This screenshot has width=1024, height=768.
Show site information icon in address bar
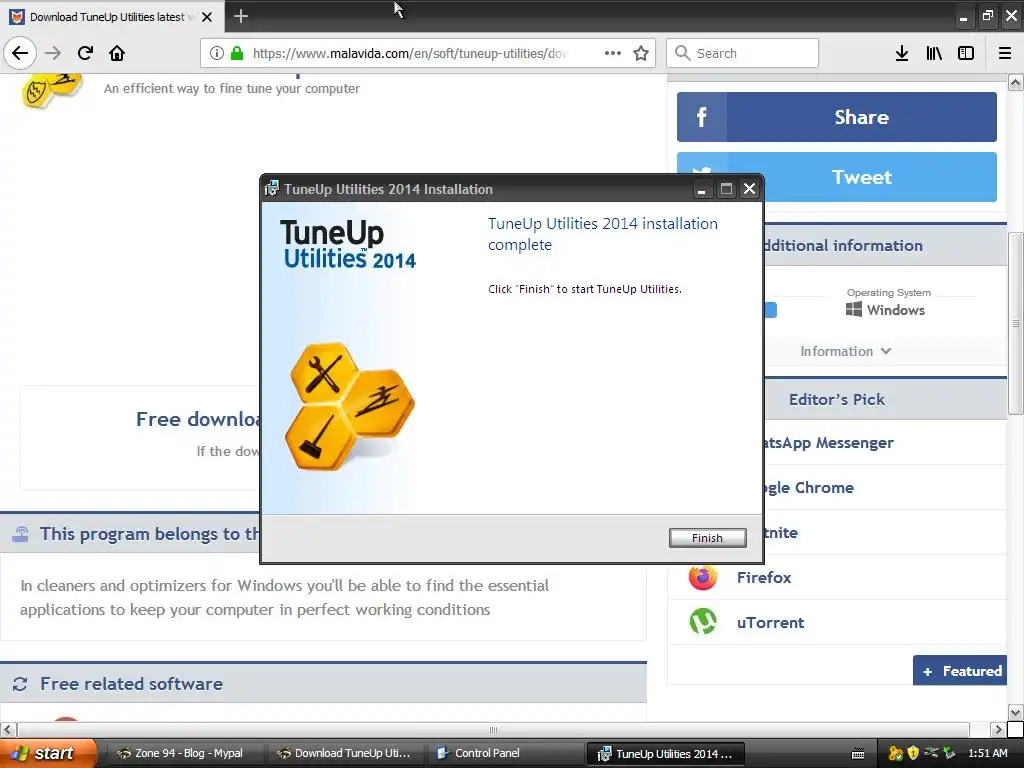(x=217, y=53)
